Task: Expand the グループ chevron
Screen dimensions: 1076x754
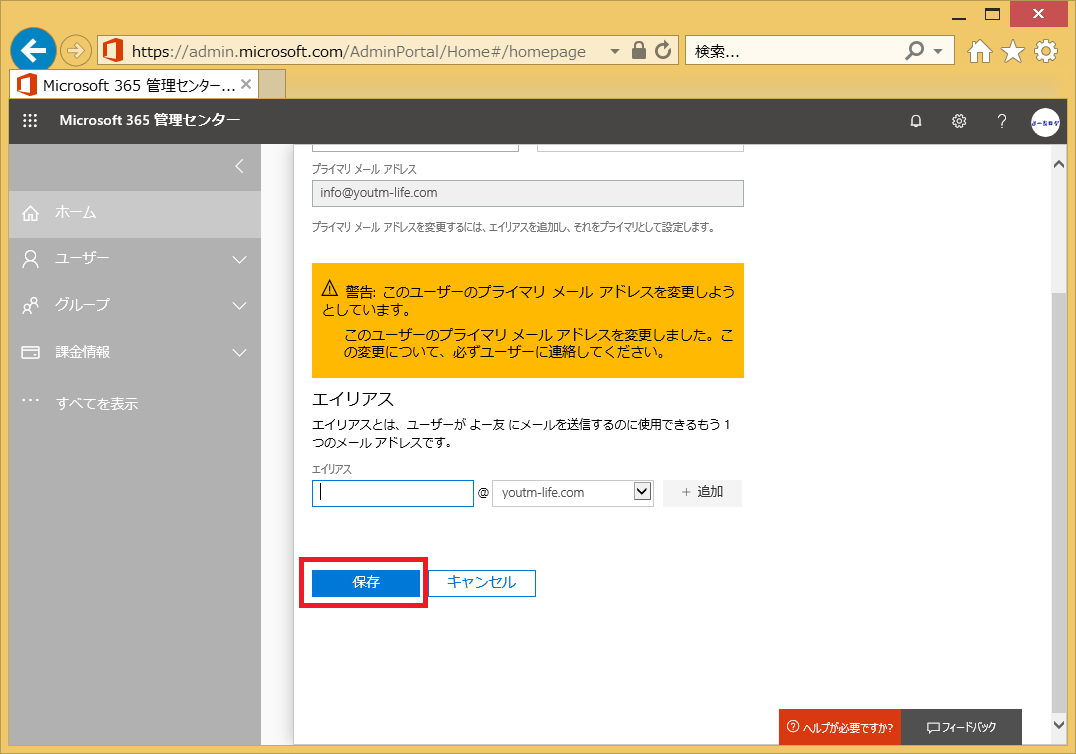Action: (239, 306)
